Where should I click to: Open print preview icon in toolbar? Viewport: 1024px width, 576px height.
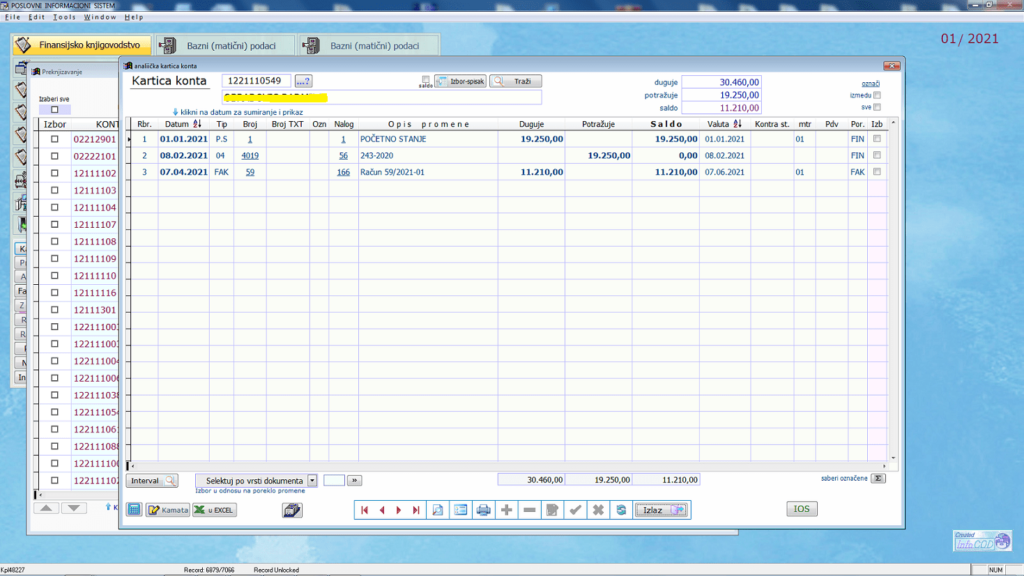438,510
